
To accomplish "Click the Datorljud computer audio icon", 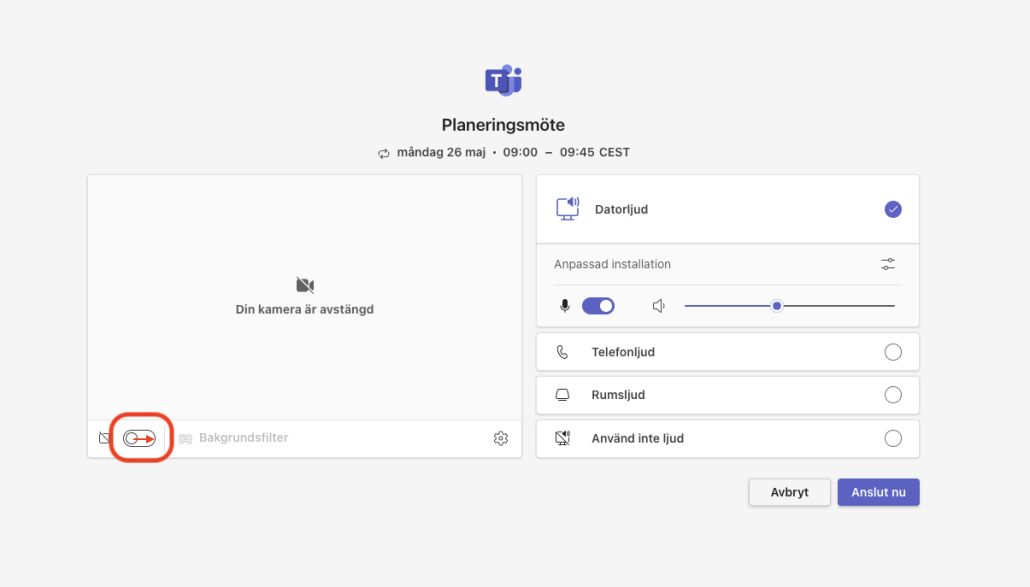I will [567, 209].
